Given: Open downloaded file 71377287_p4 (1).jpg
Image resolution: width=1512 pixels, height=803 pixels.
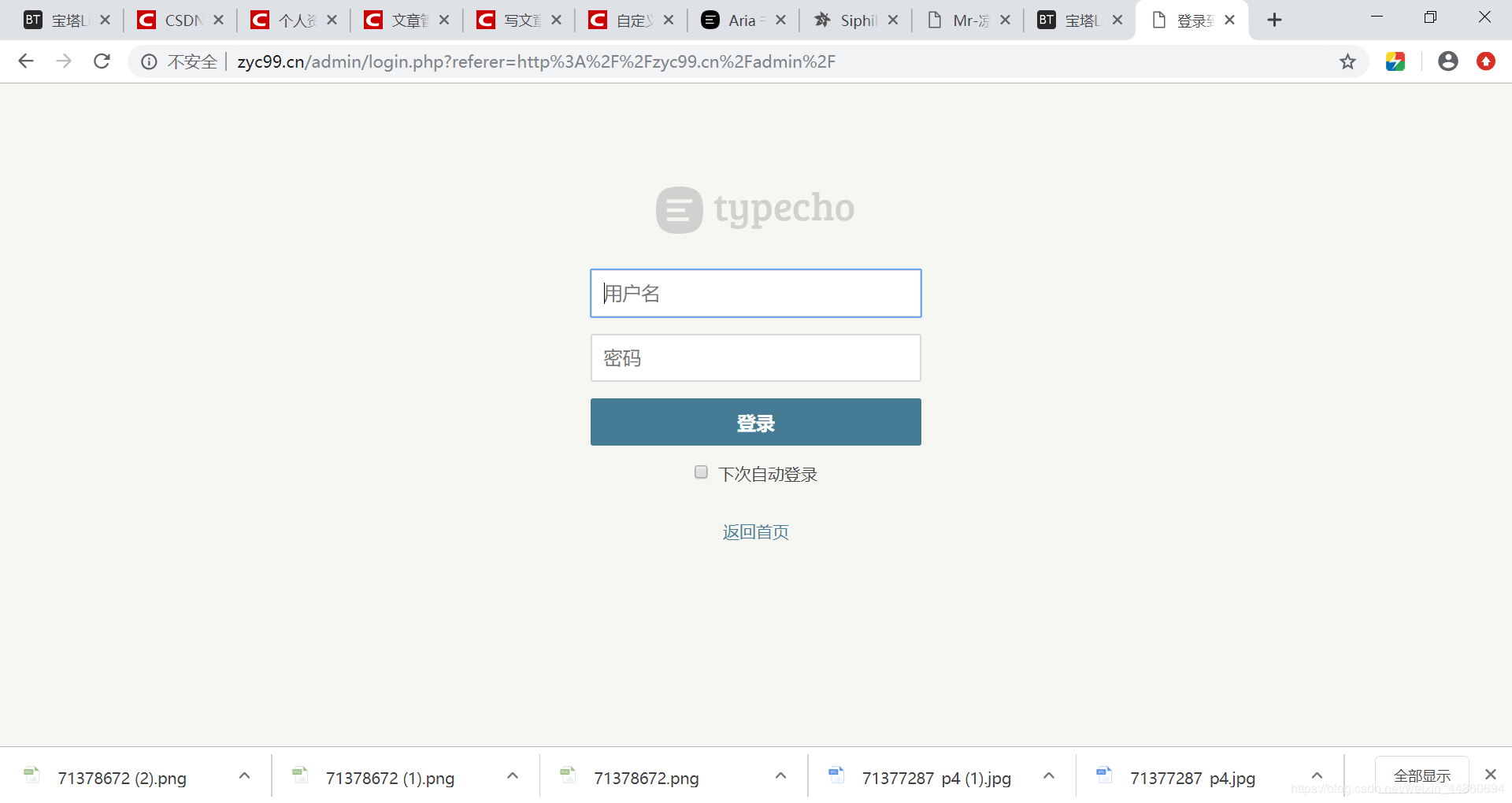Looking at the screenshot, I should click(936, 778).
